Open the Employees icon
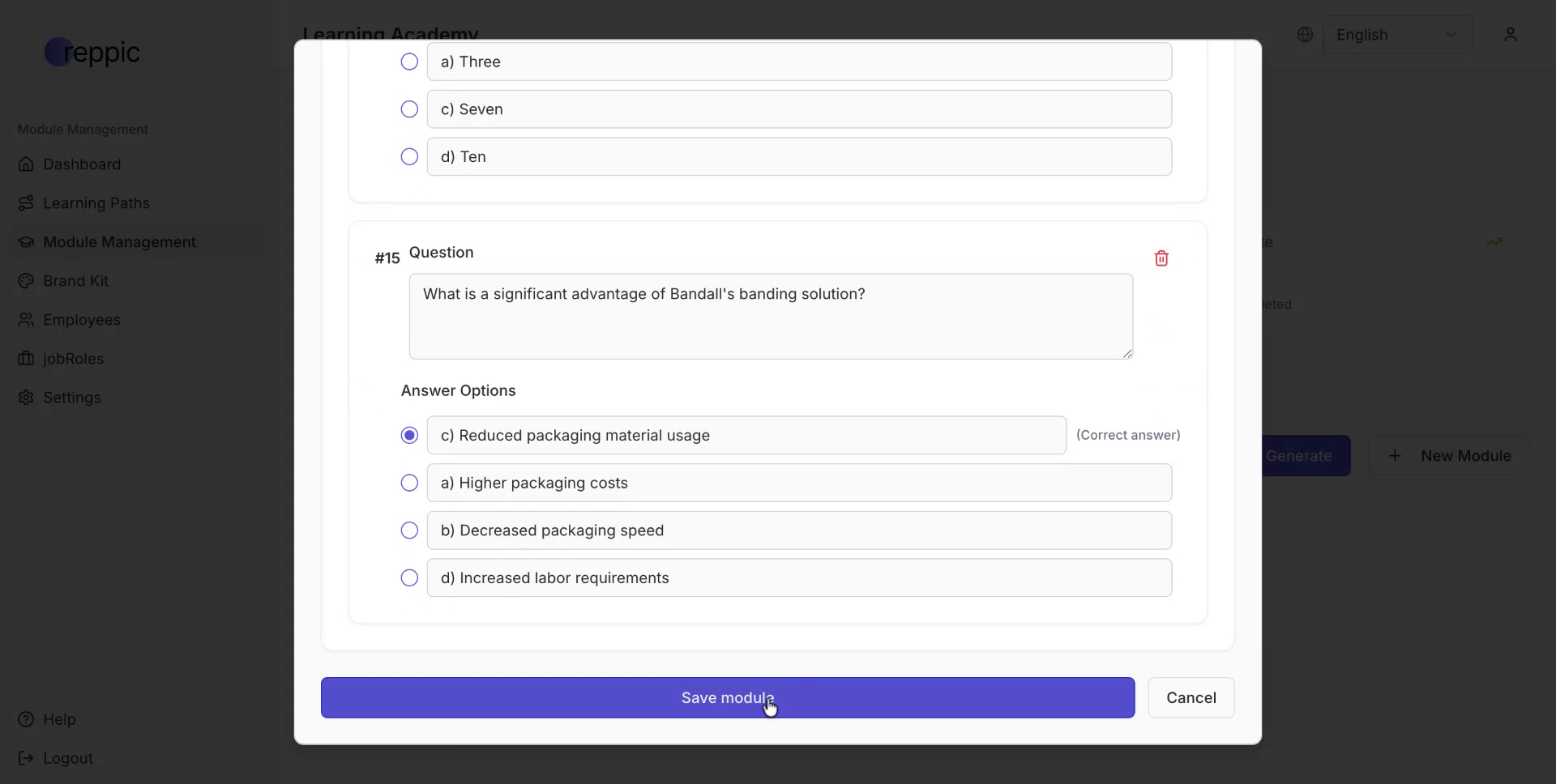This screenshot has height=784, width=1556. point(27,320)
